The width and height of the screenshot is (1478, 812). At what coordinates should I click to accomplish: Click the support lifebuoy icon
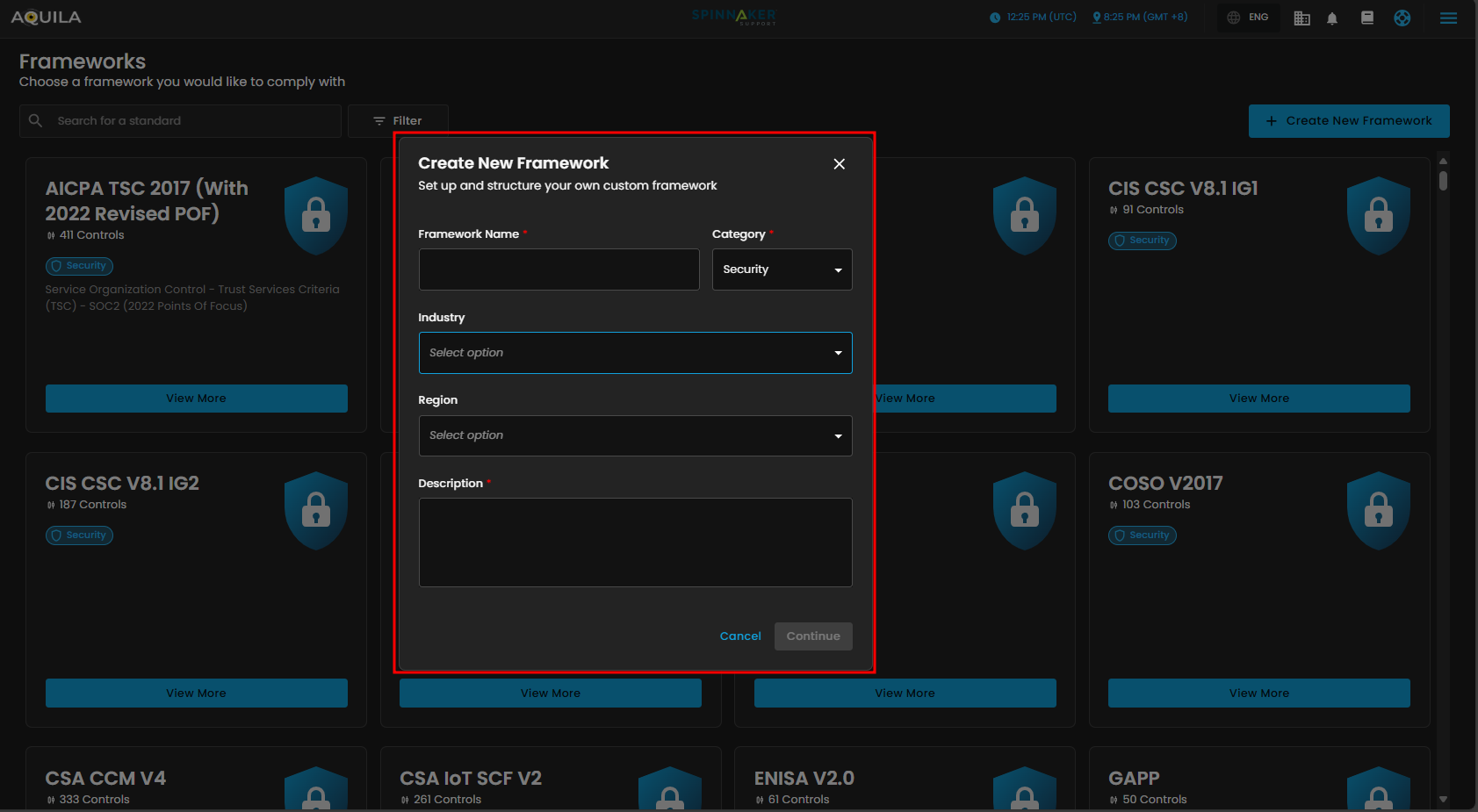1402,18
